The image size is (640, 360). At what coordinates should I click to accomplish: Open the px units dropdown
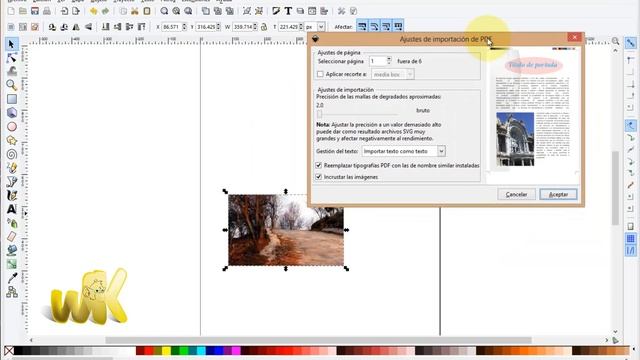[x=321, y=27]
